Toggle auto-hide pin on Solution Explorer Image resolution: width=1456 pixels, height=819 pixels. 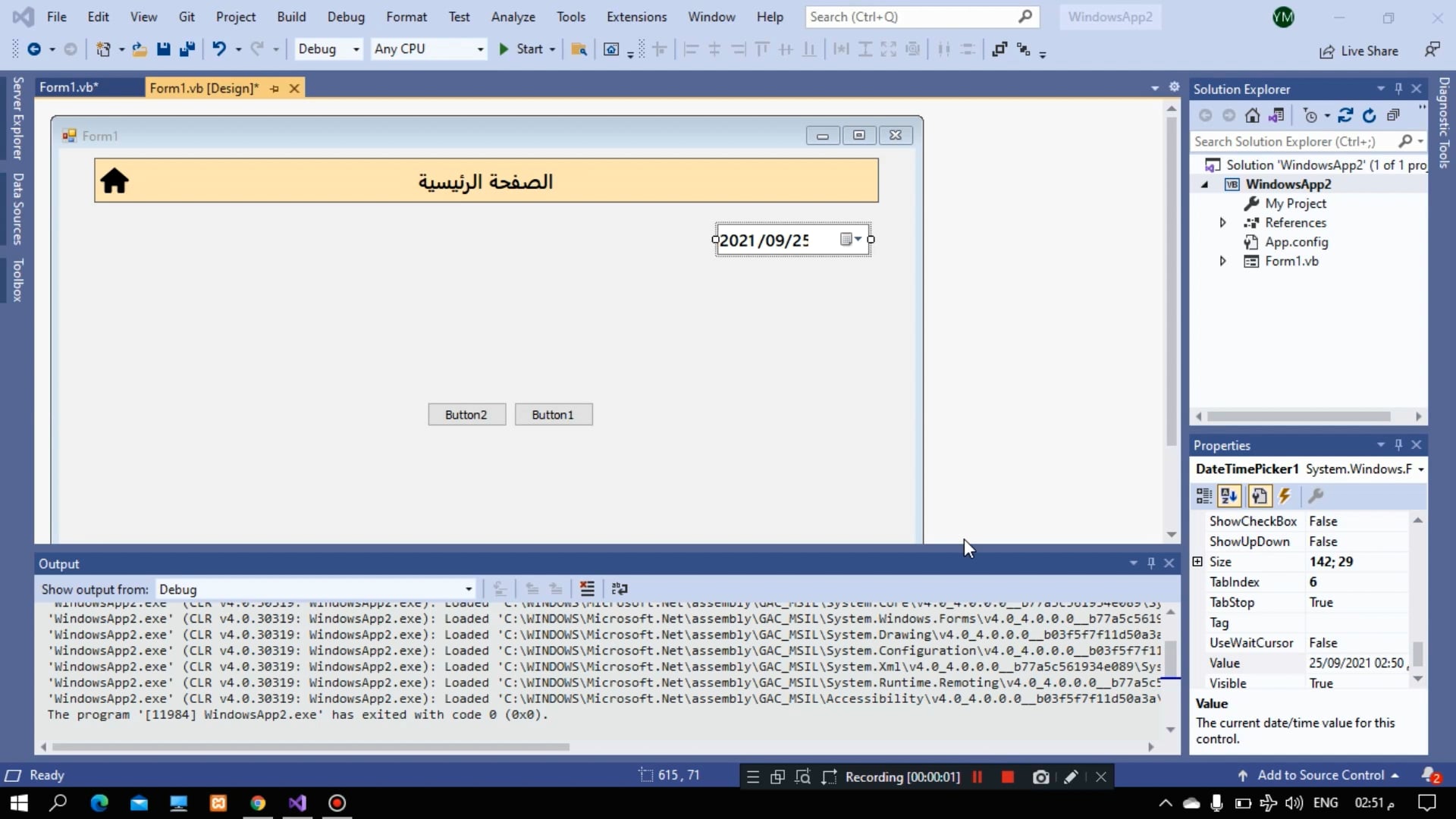(1398, 89)
